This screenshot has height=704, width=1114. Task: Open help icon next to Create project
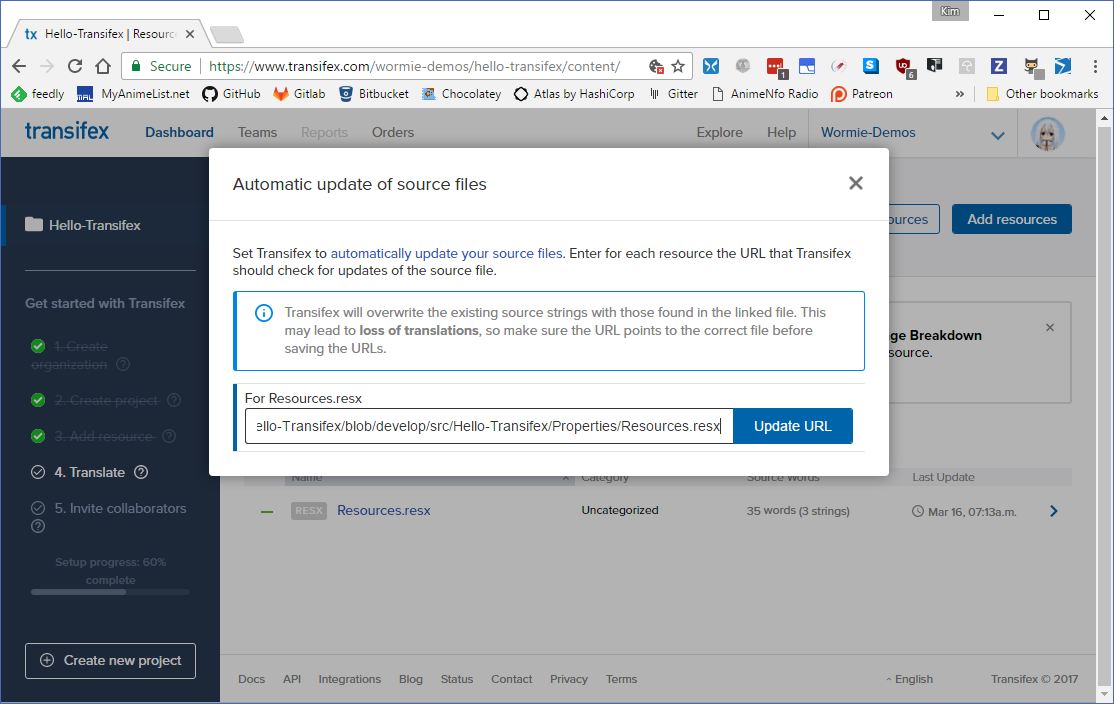coord(174,400)
